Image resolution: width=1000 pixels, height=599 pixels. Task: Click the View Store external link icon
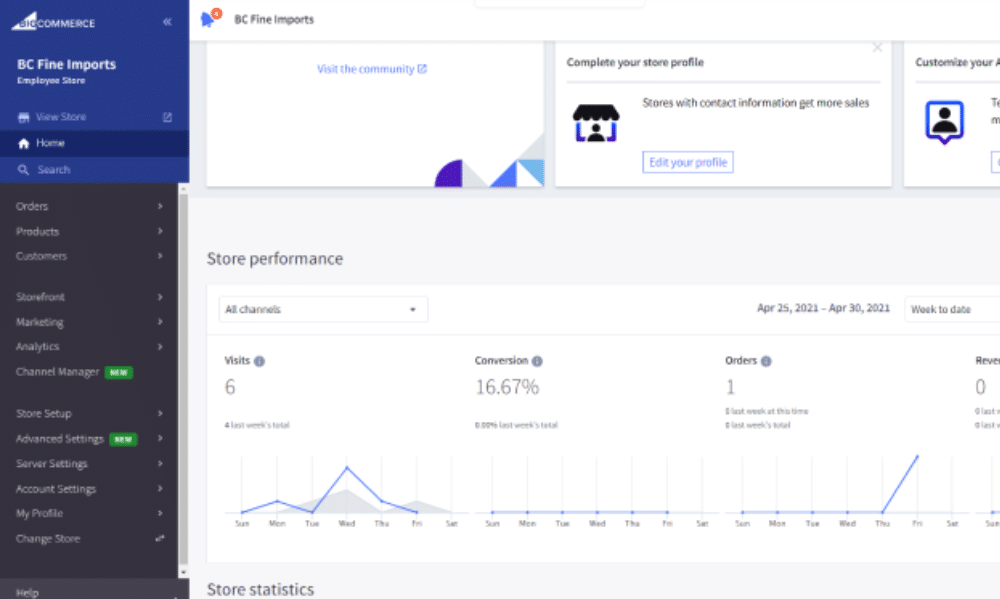(x=167, y=117)
